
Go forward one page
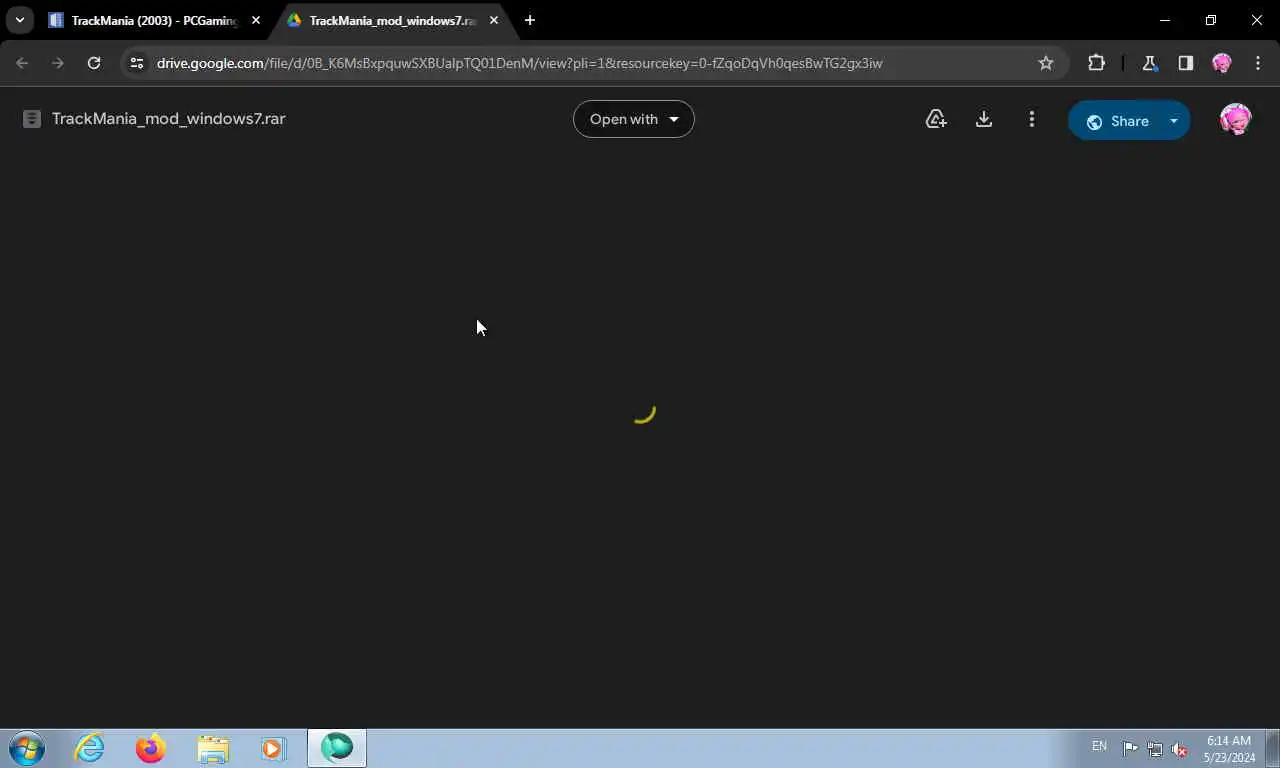pyautogui.click(x=58, y=63)
